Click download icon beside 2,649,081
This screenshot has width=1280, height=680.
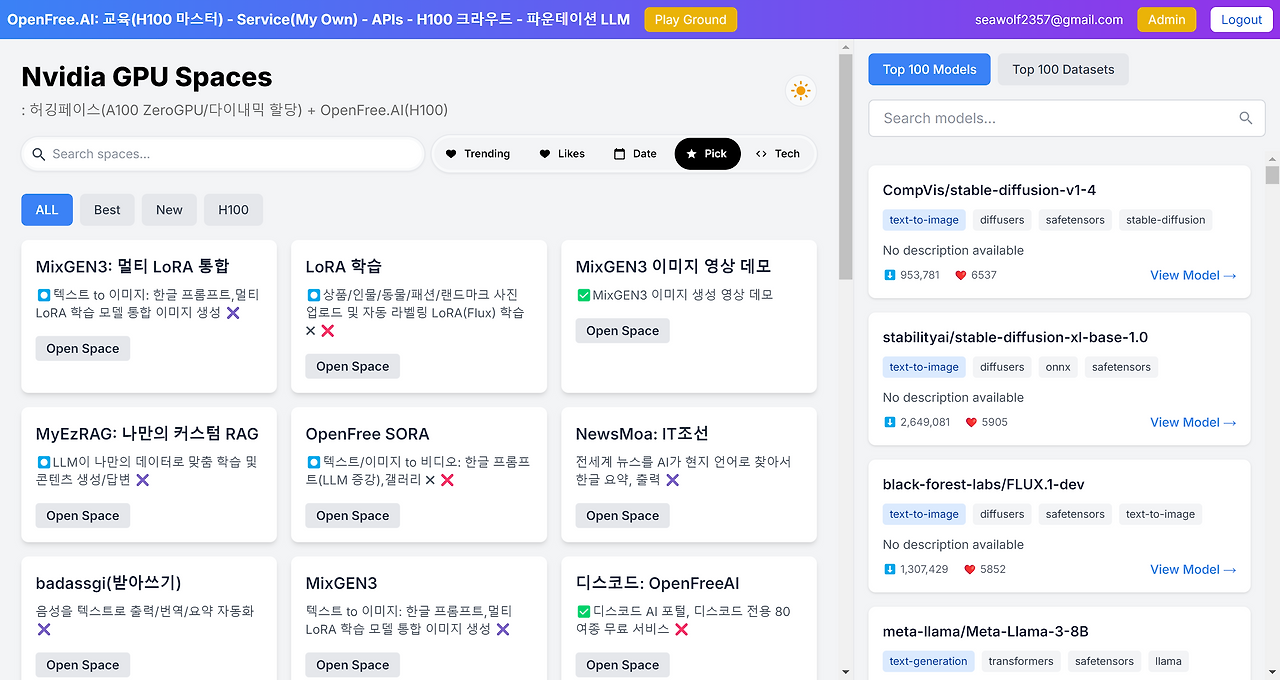click(x=890, y=422)
